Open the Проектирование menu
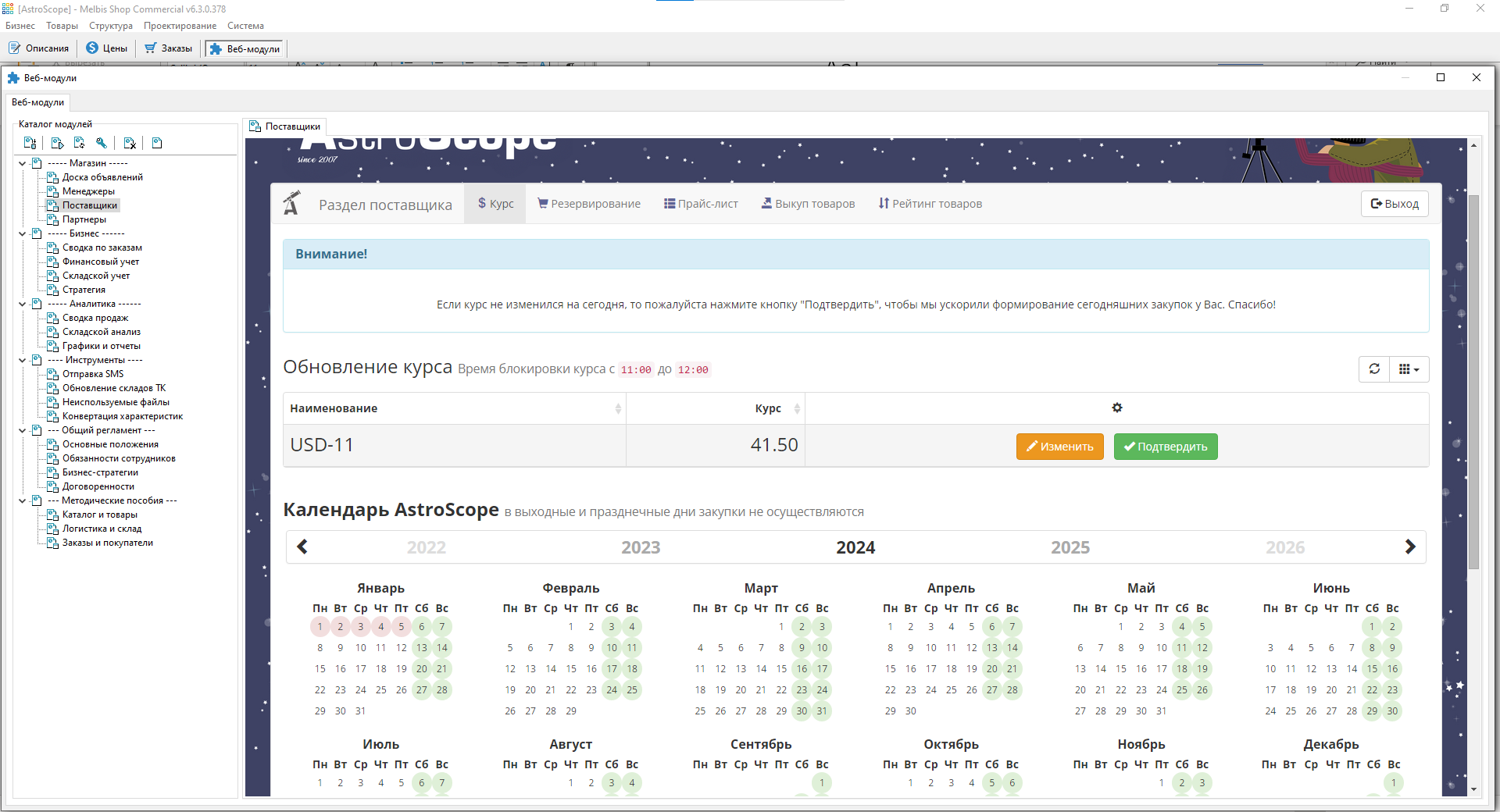Screen dimensions: 1500x812 coord(180,26)
